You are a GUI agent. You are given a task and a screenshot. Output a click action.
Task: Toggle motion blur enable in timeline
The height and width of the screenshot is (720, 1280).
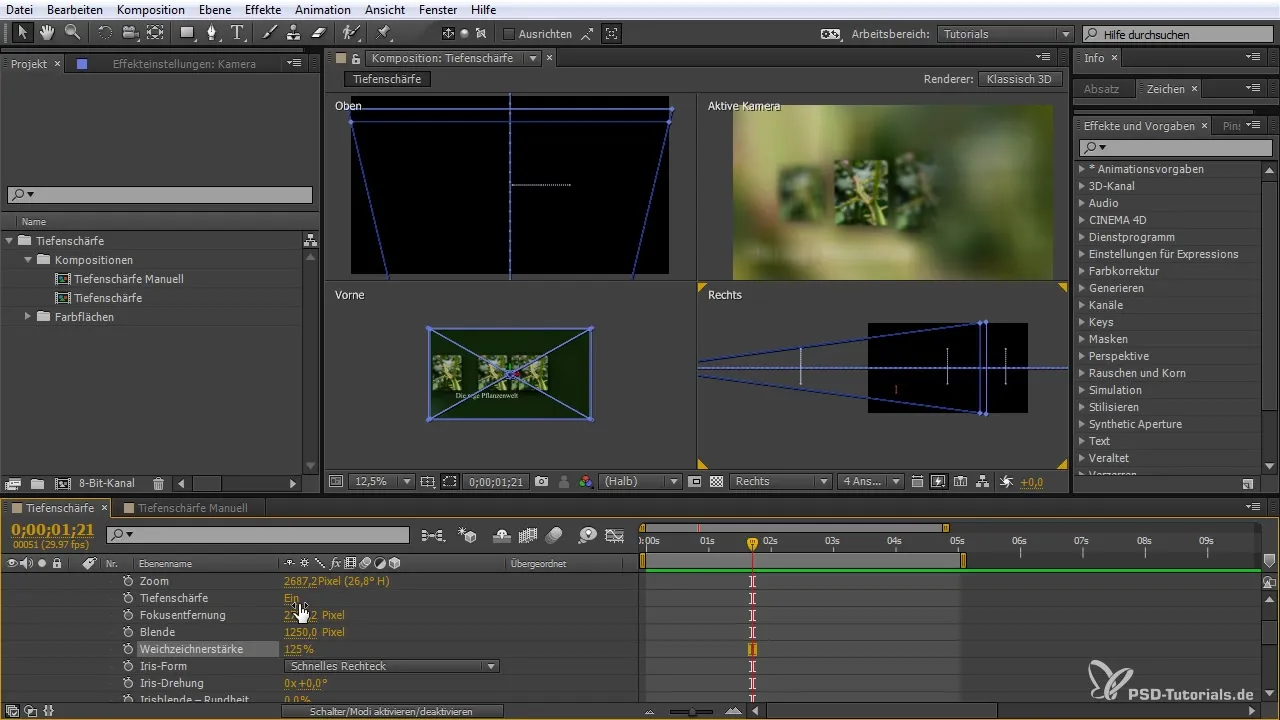pos(554,535)
